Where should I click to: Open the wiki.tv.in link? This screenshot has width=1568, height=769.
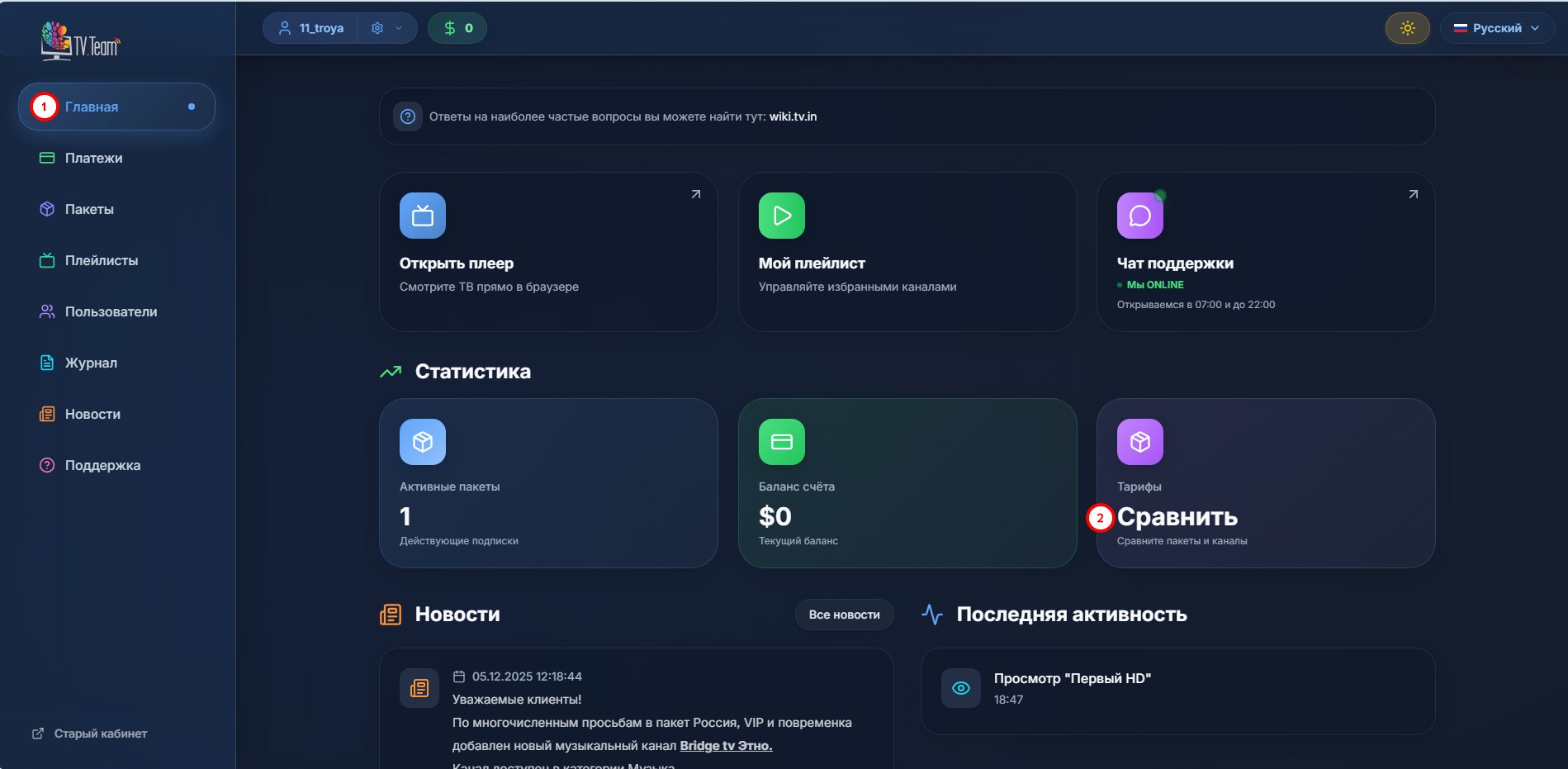tap(793, 116)
